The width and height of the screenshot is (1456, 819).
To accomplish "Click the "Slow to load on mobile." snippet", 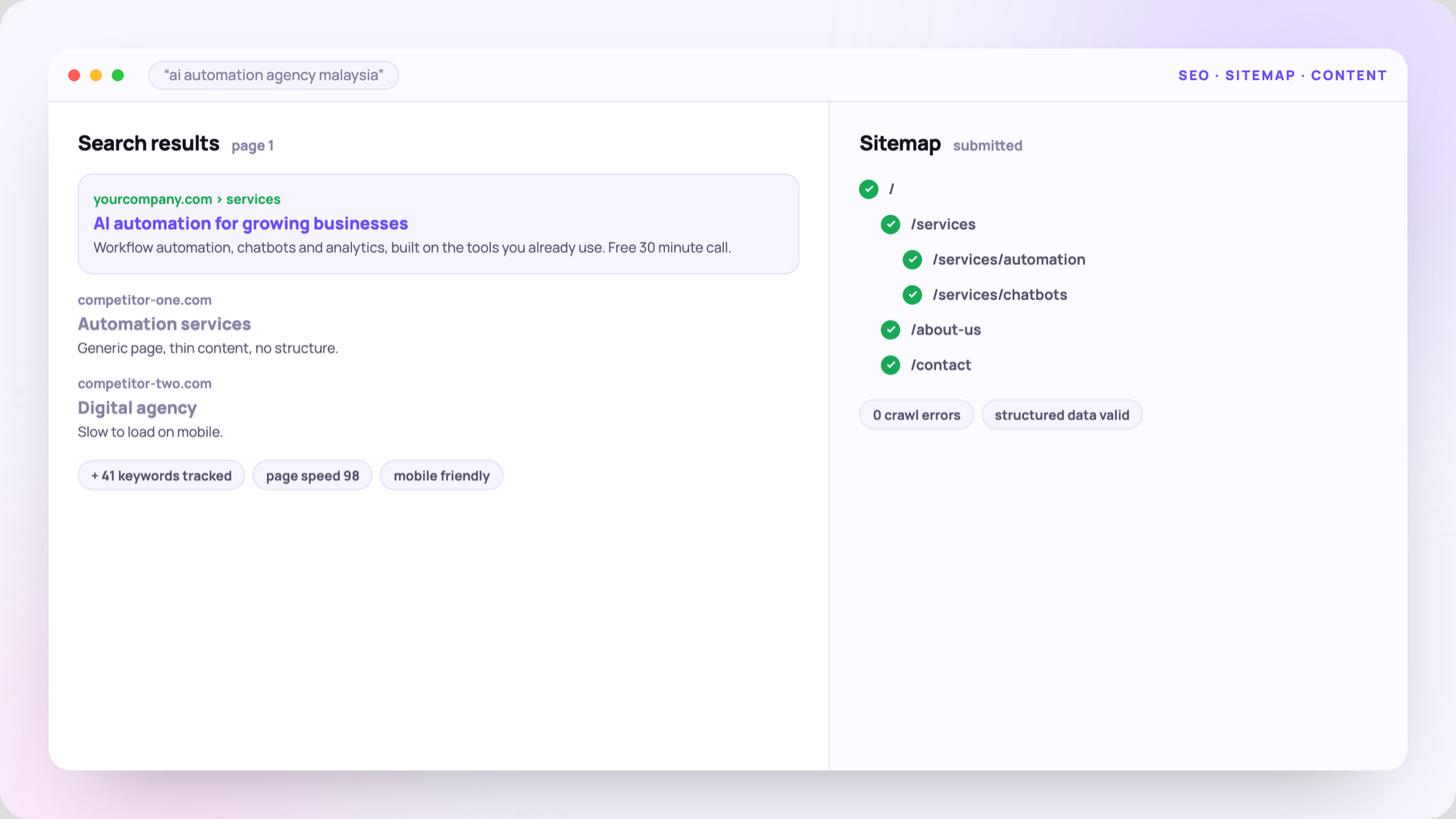I will (150, 432).
